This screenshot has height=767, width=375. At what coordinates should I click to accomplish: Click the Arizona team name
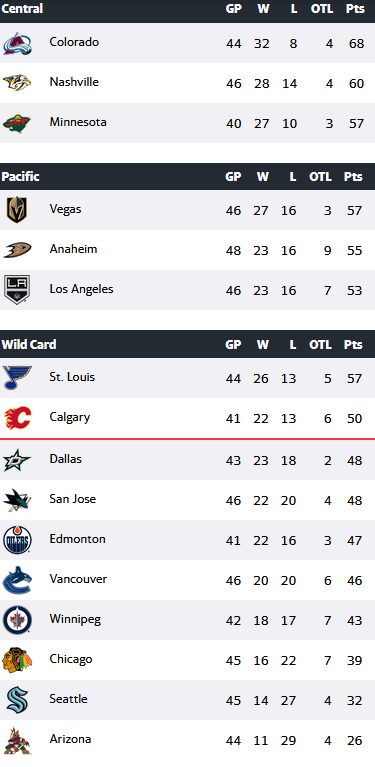pyautogui.click(x=70, y=739)
